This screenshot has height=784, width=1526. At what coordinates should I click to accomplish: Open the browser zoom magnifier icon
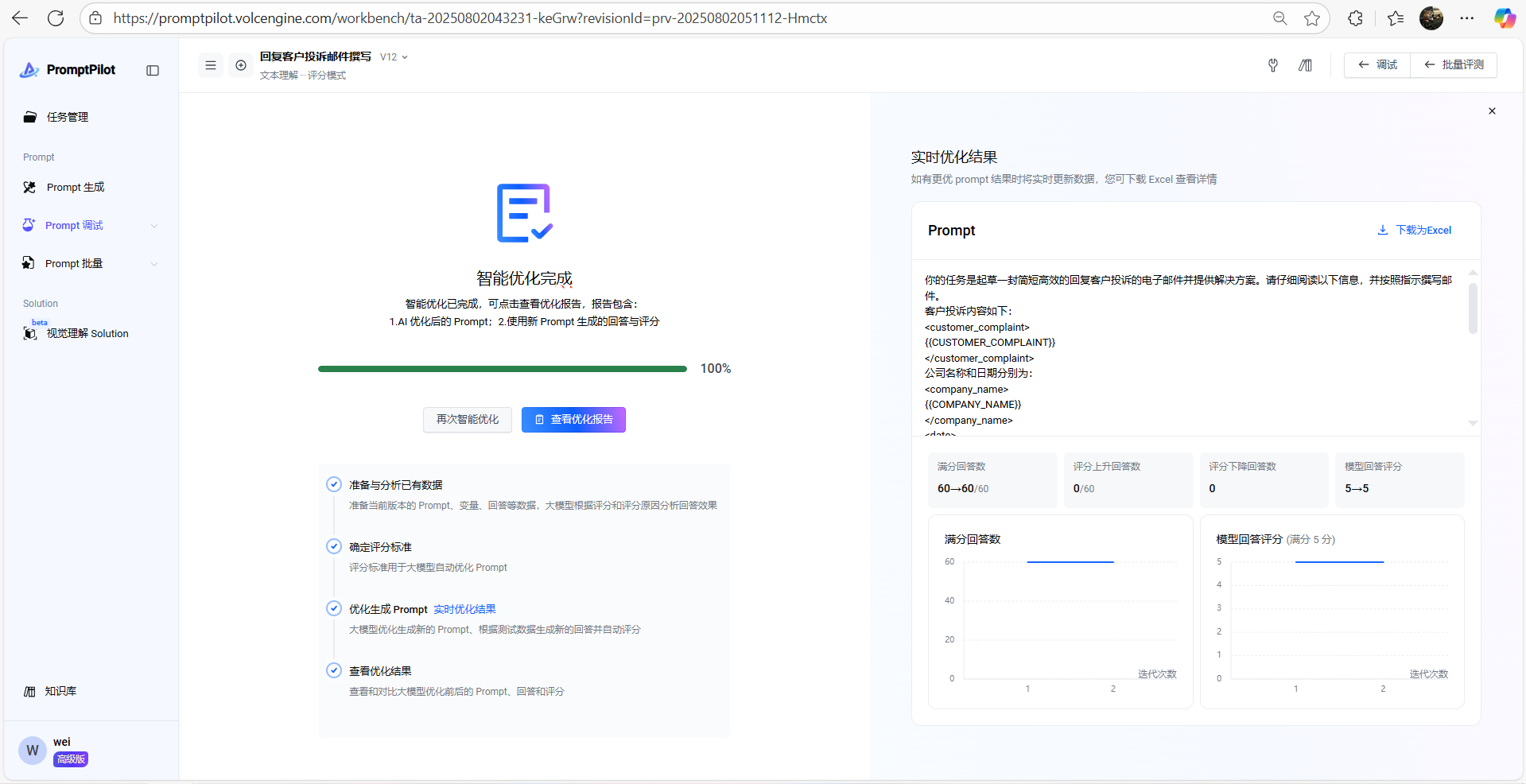pyautogui.click(x=1279, y=18)
